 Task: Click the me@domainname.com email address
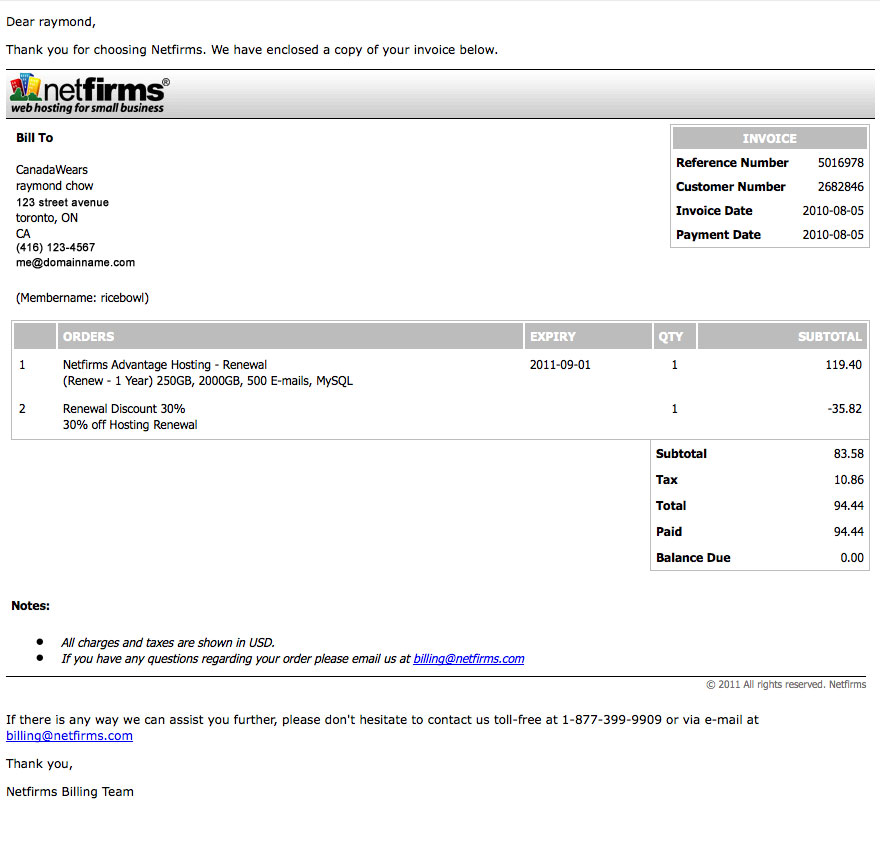click(x=75, y=263)
